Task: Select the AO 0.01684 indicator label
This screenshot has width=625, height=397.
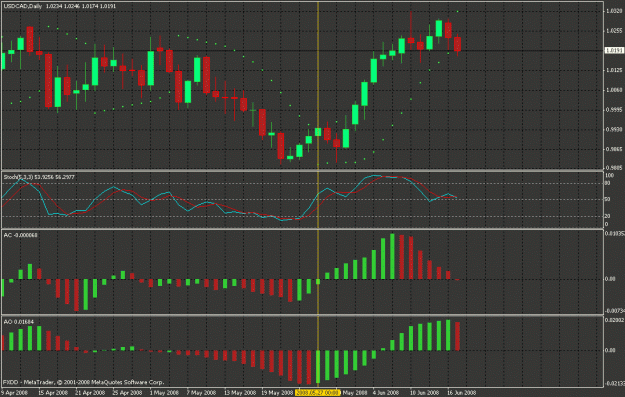Action: 19,321
